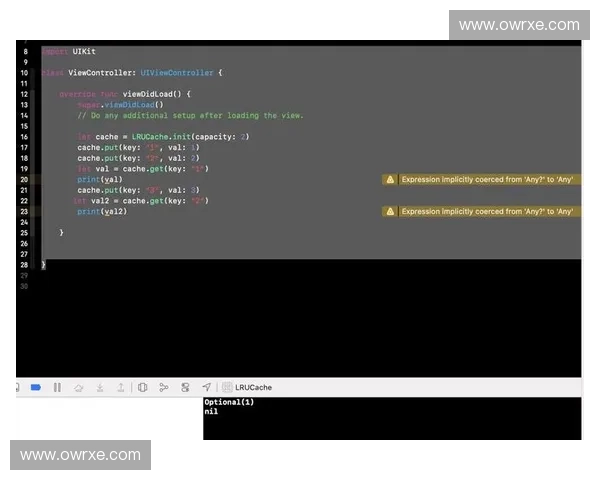Screen dimensions: 600x480
Task: Click line number 23 in gutter
Action: [24, 211]
